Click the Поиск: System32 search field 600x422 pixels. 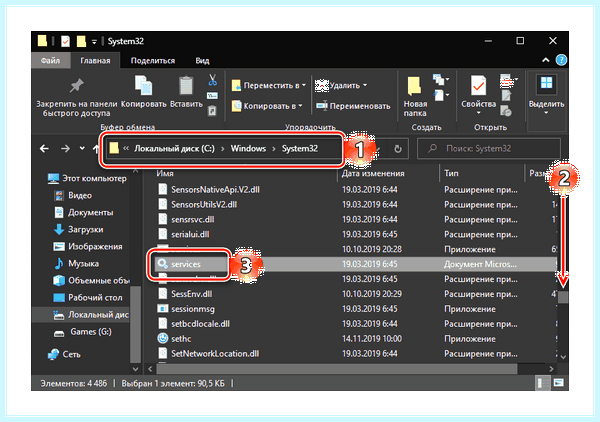(x=489, y=148)
